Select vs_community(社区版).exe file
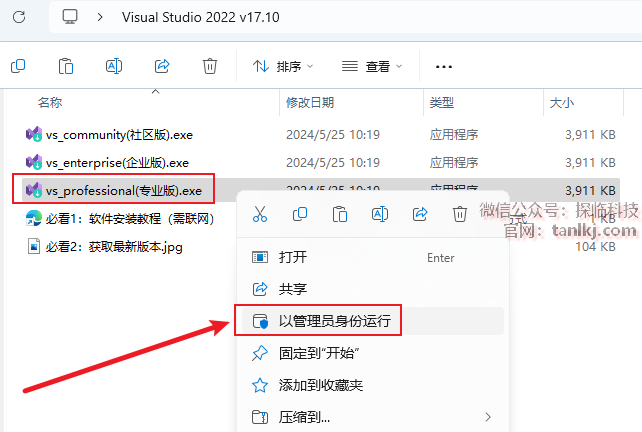The image size is (642, 432). coord(119,135)
